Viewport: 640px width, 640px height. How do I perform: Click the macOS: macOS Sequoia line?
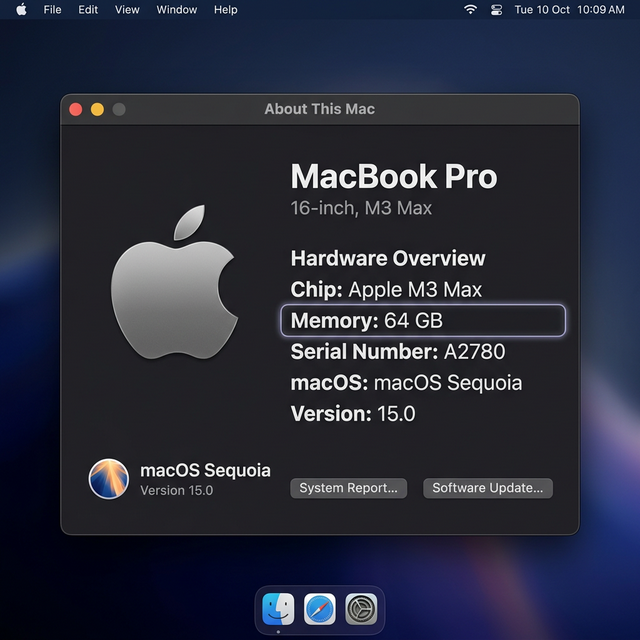pos(407,383)
